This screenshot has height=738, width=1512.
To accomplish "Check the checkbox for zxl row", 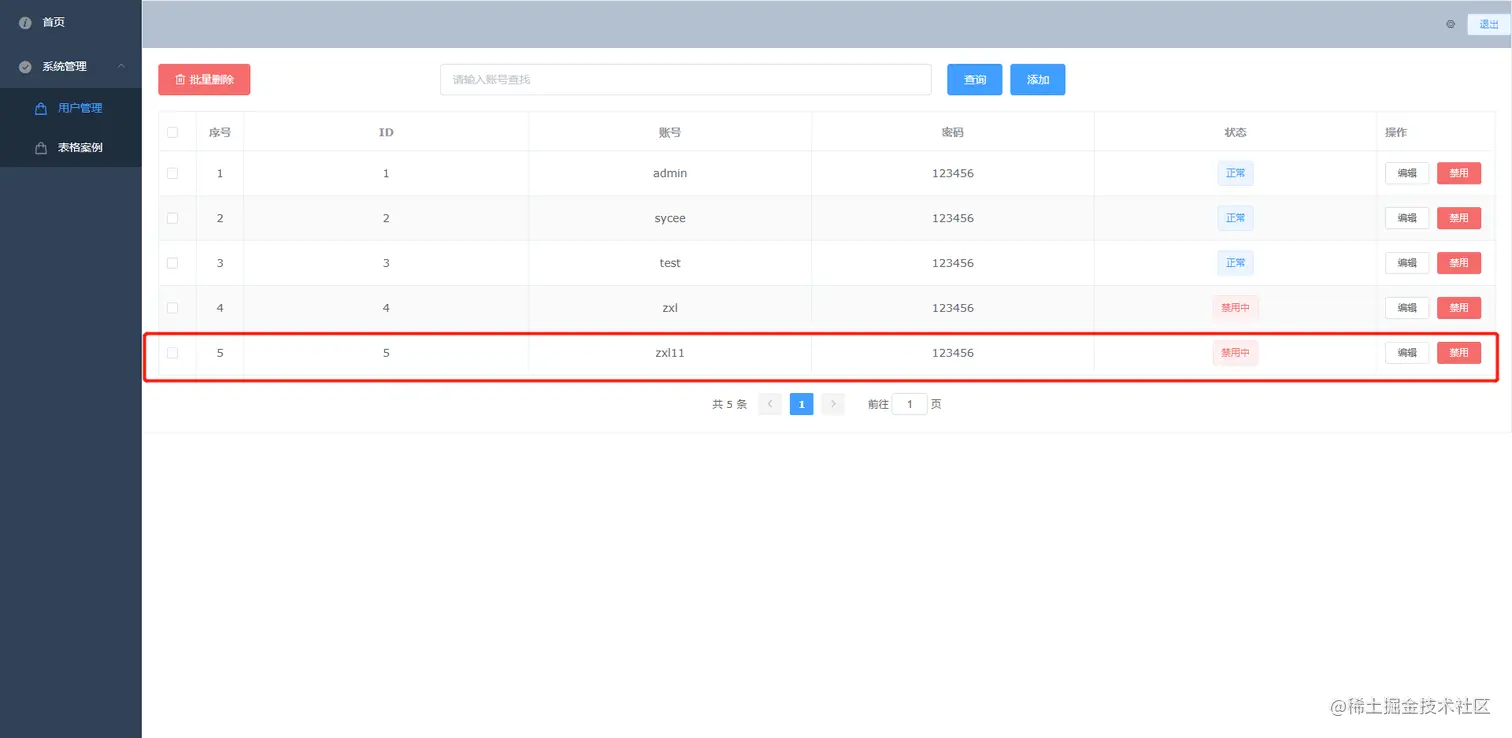I will click(172, 308).
